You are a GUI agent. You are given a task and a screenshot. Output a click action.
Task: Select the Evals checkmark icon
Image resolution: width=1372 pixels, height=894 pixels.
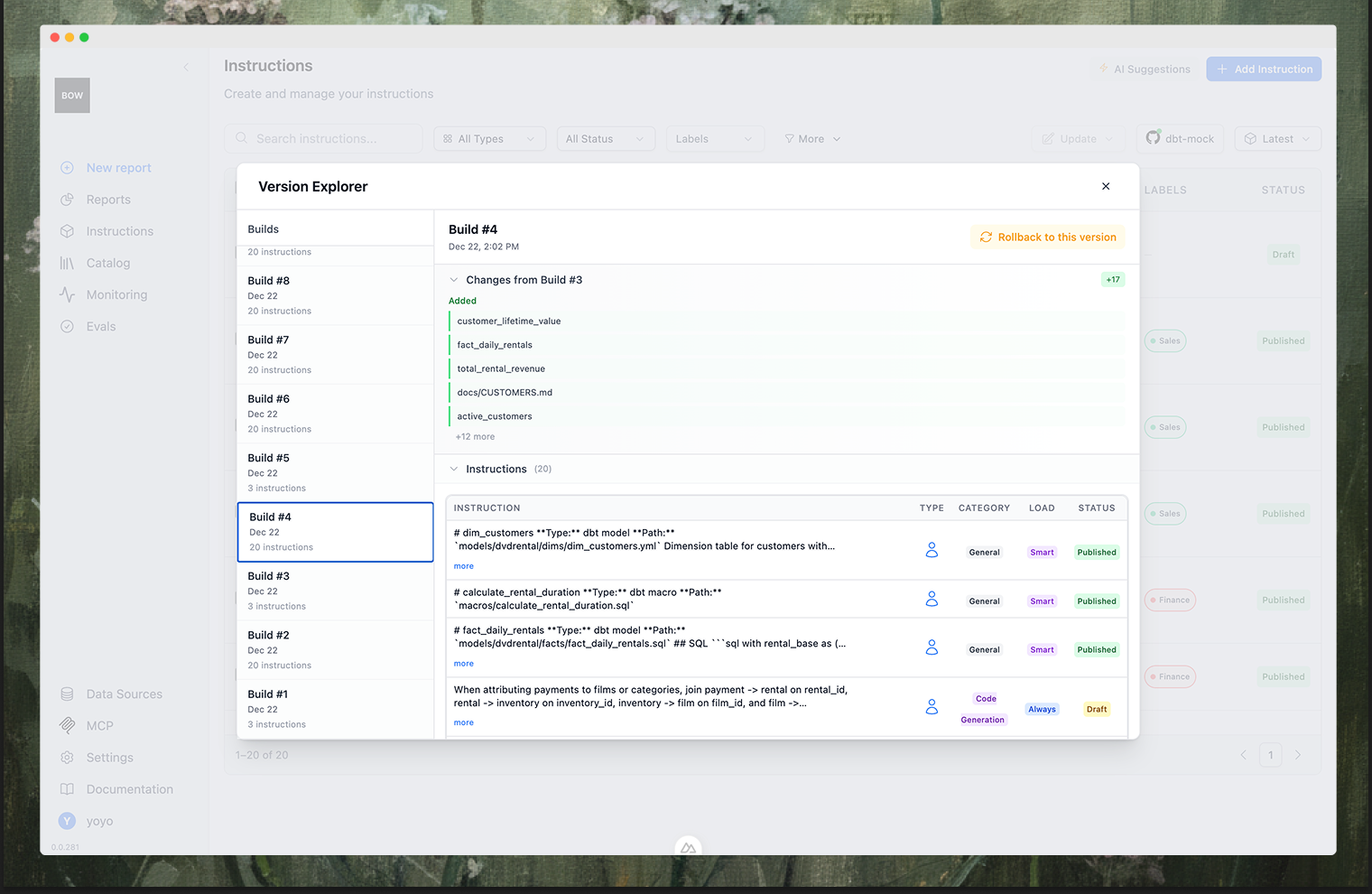click(x=68, y=326)
